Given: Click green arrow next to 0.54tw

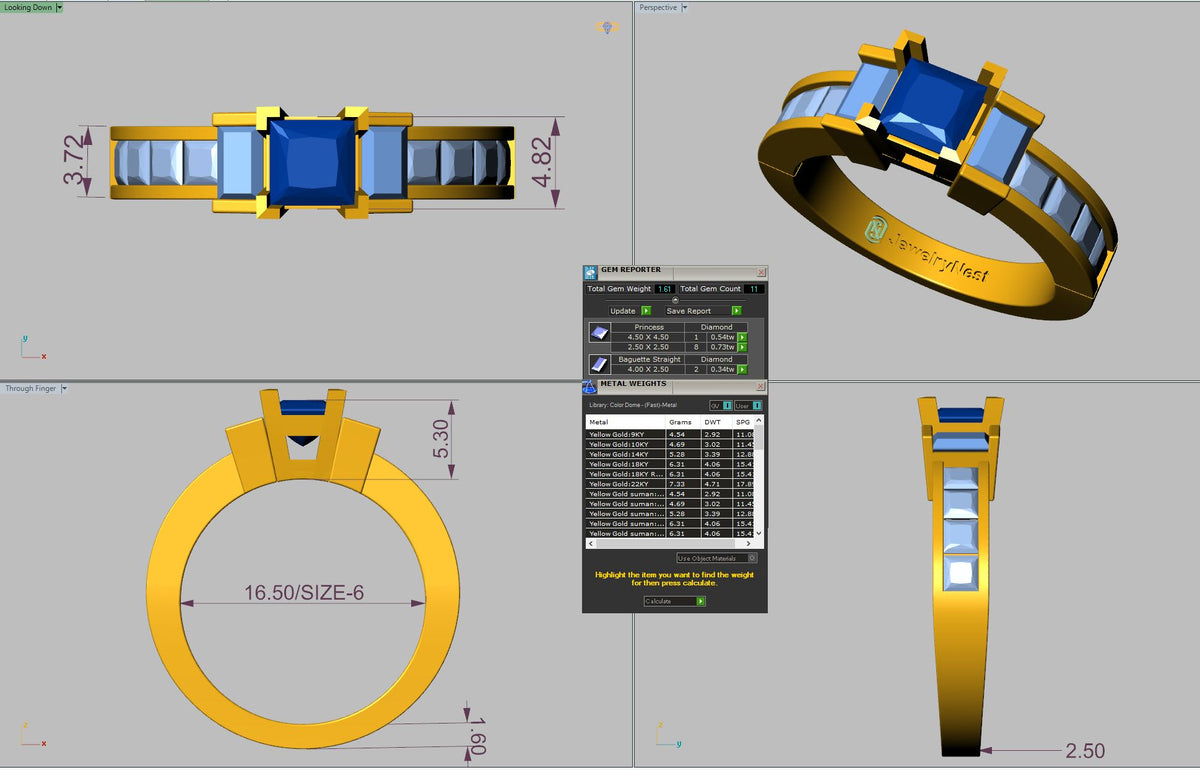Looking at the screenshot, I should click(742, 338).
